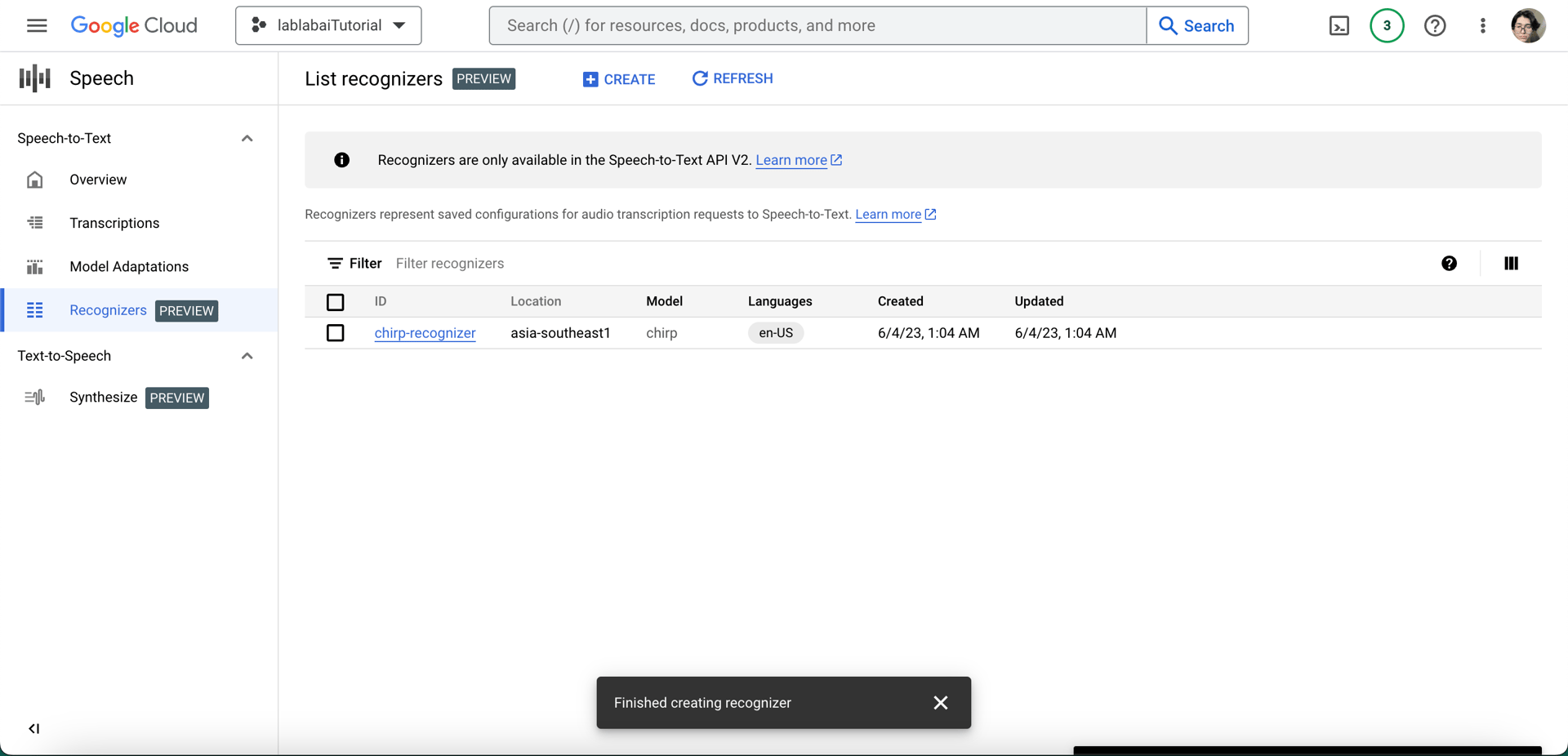This screenshot has height=756, width=1568.
Task: Click the Filter icon in table toolbar
Action: click(x=335, y=264)
